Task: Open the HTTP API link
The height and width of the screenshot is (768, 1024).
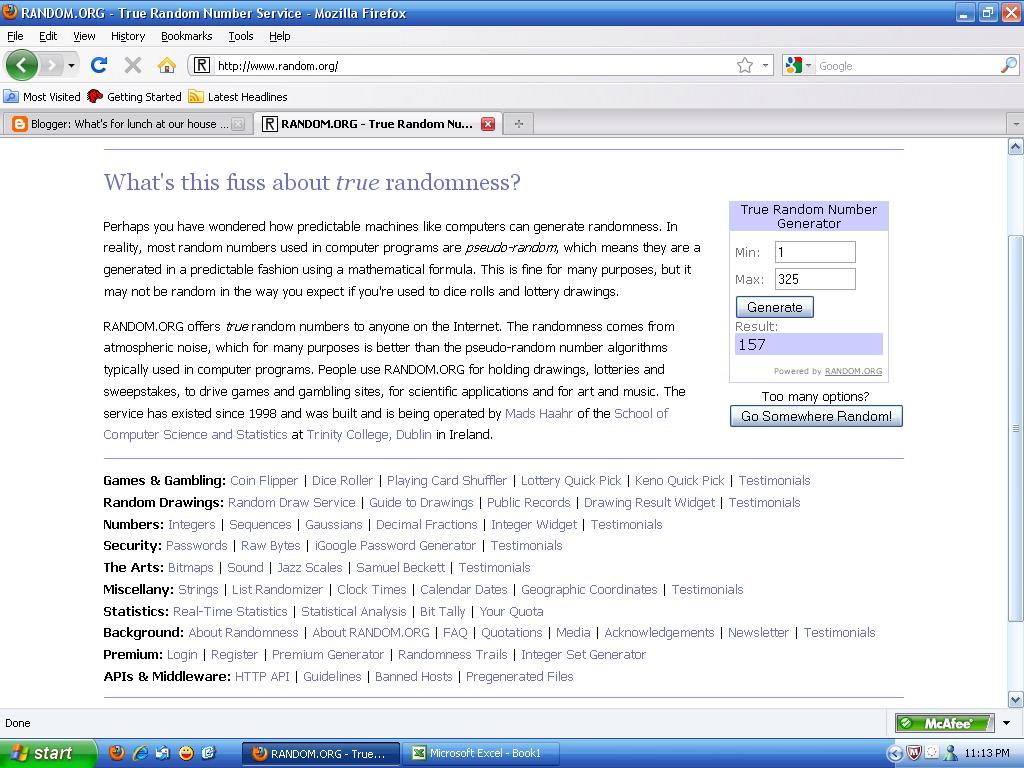Action: pyautogui.click(x=262, y=677)
